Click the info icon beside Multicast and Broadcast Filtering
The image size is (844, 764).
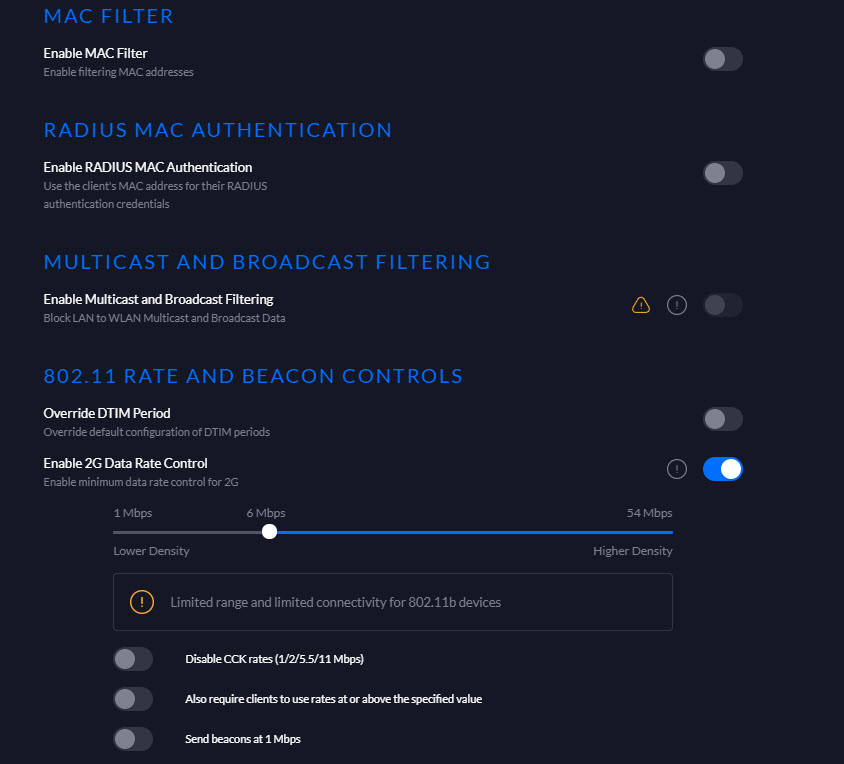tap(677, 305)
